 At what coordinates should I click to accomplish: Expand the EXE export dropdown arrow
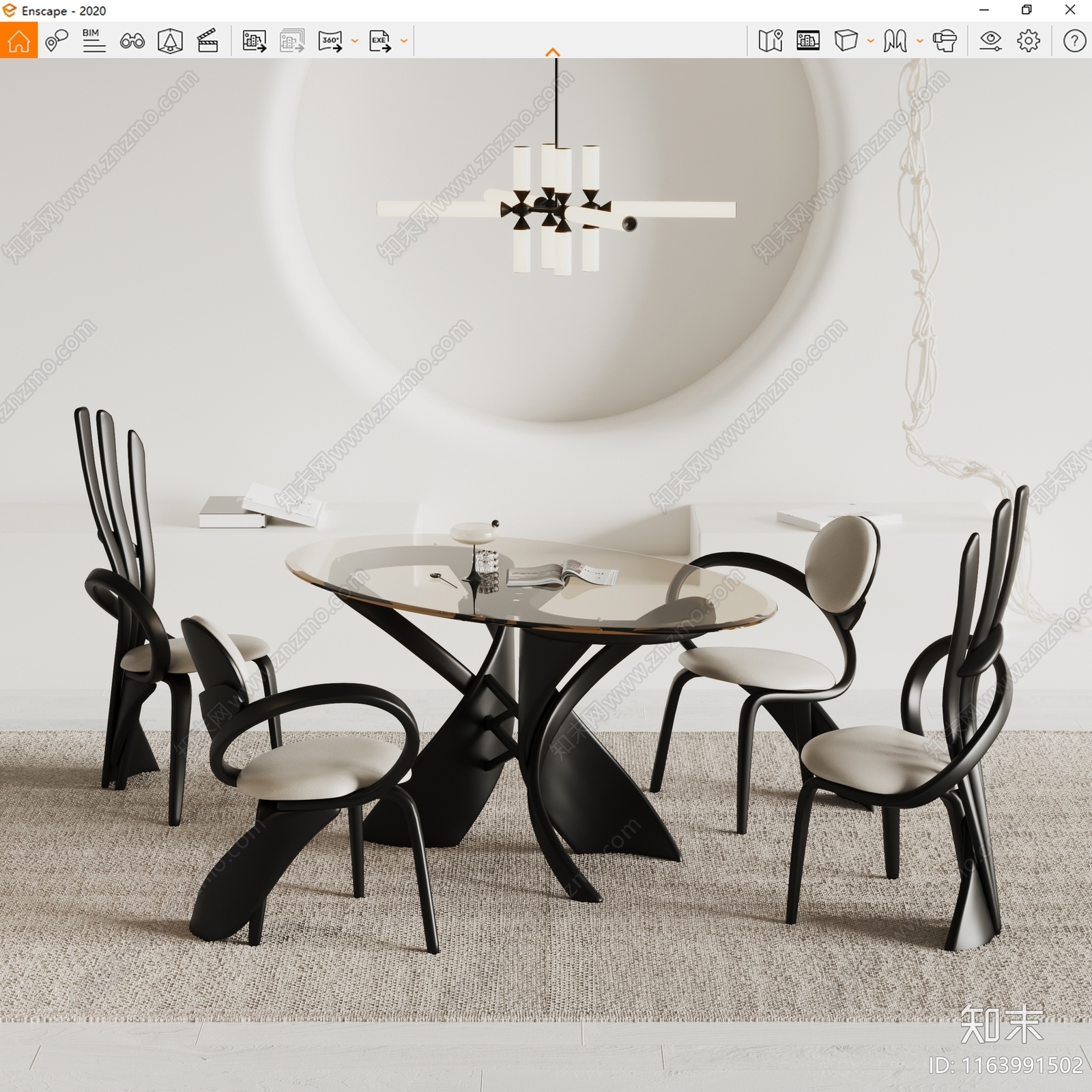(x=404, y=41)
